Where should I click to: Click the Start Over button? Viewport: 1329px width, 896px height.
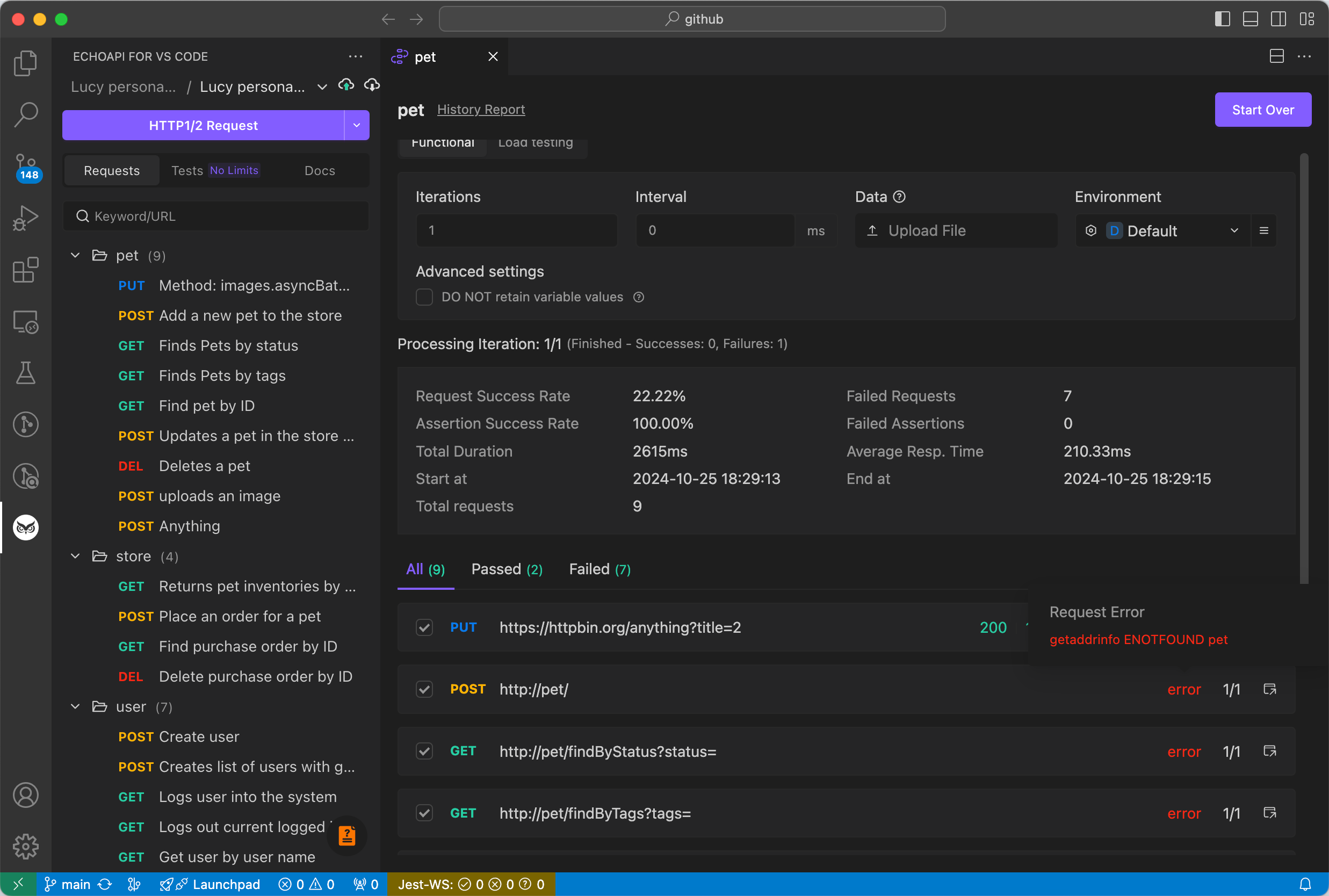[1262, 110]
